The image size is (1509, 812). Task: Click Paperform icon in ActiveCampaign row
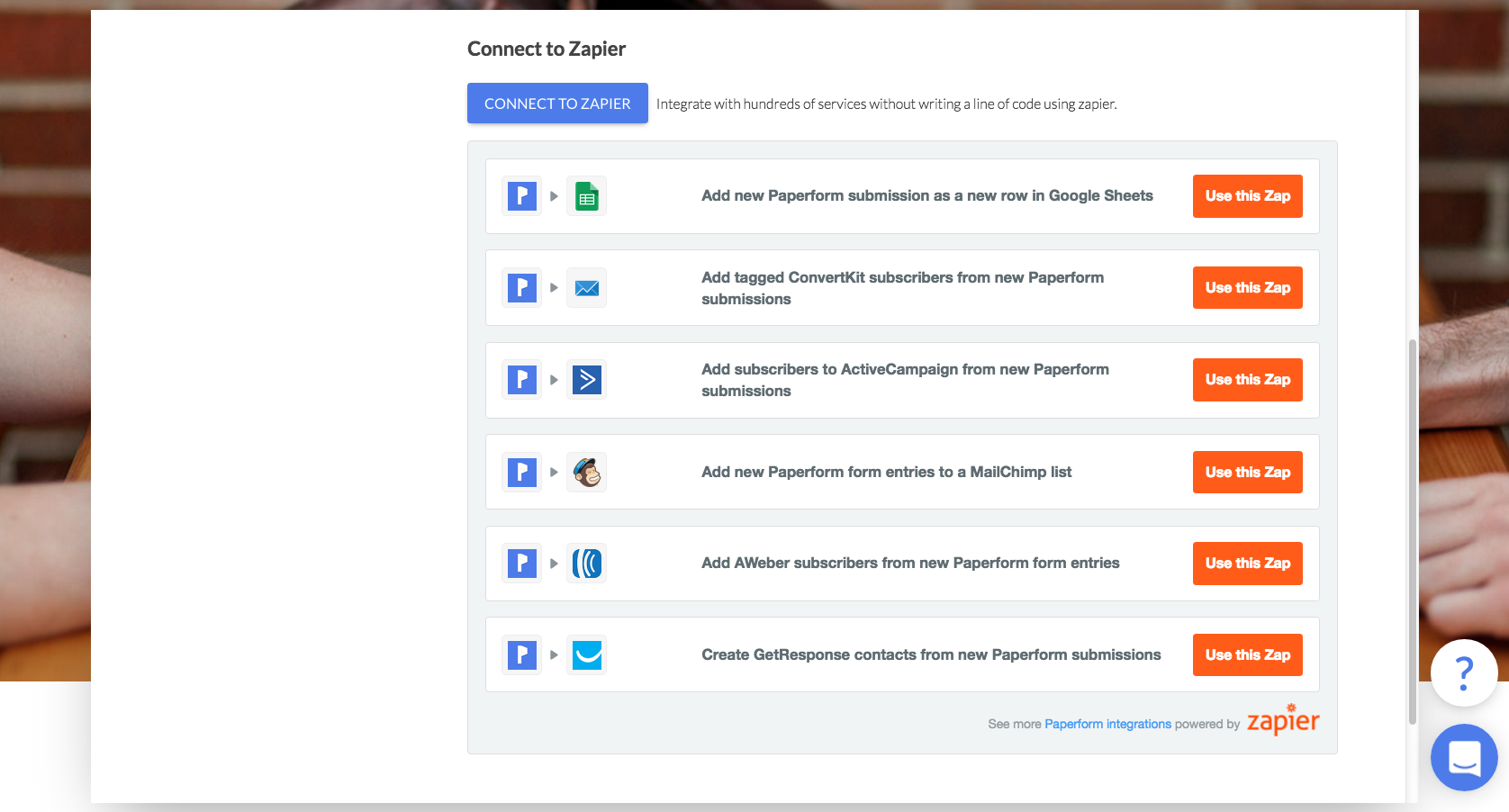pos(521,380)
